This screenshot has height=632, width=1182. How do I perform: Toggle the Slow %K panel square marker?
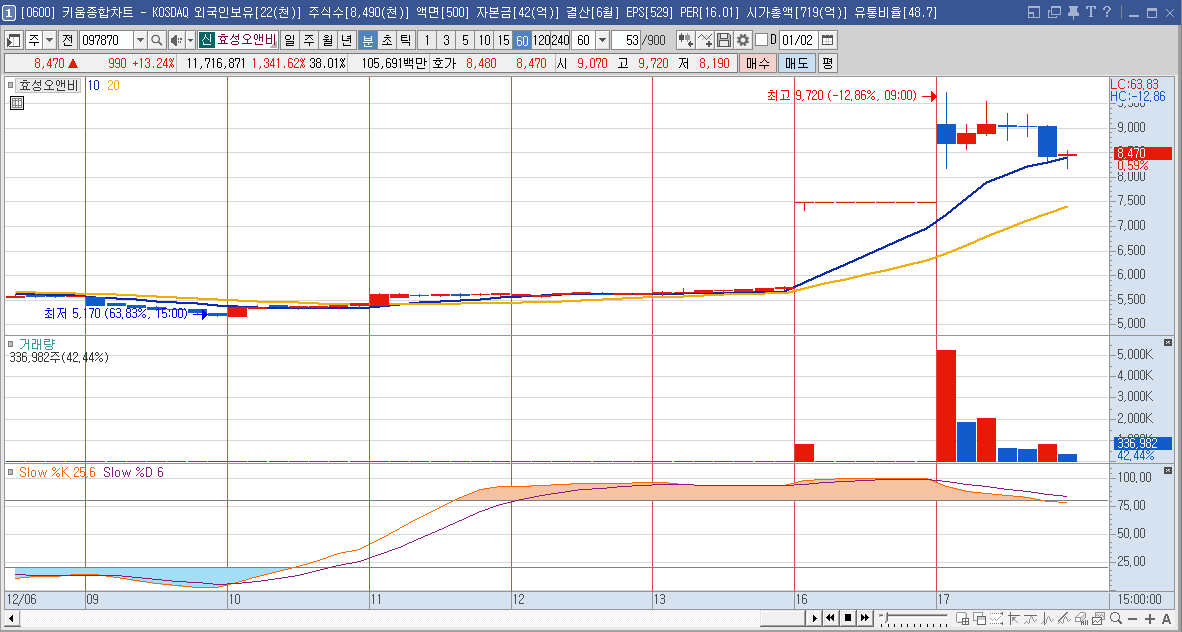tap(11, 472)
